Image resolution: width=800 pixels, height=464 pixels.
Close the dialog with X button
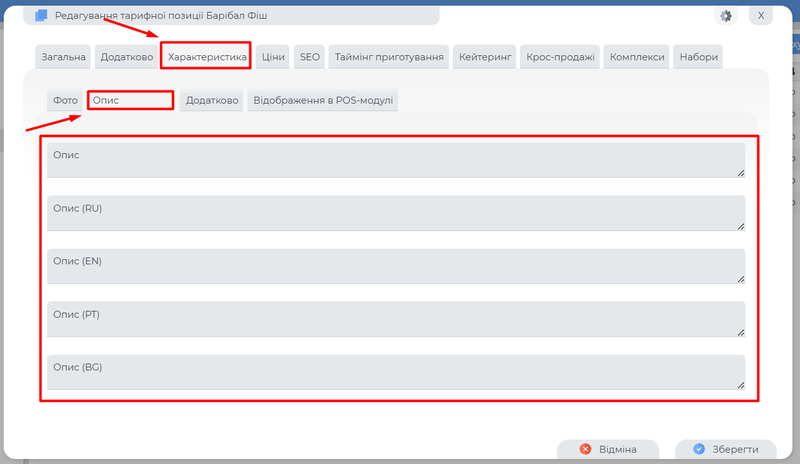(x=761, y=16)
